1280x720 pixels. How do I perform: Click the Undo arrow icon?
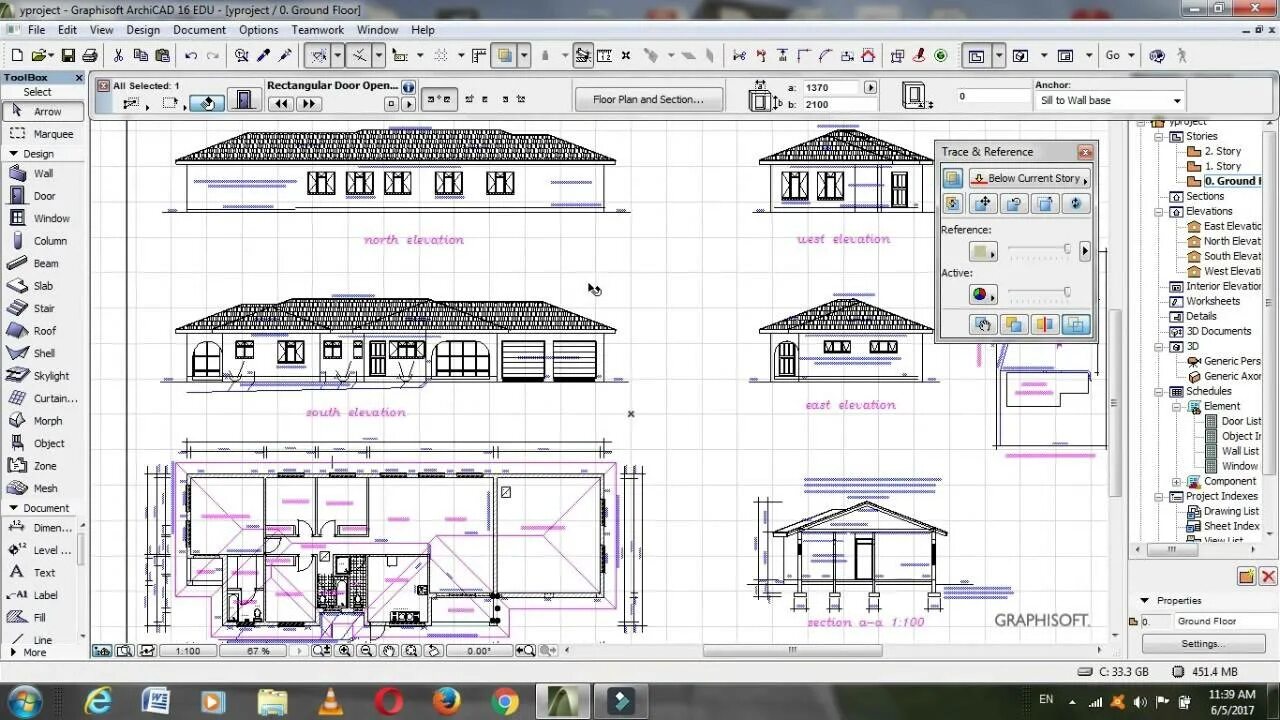(190, 56)
